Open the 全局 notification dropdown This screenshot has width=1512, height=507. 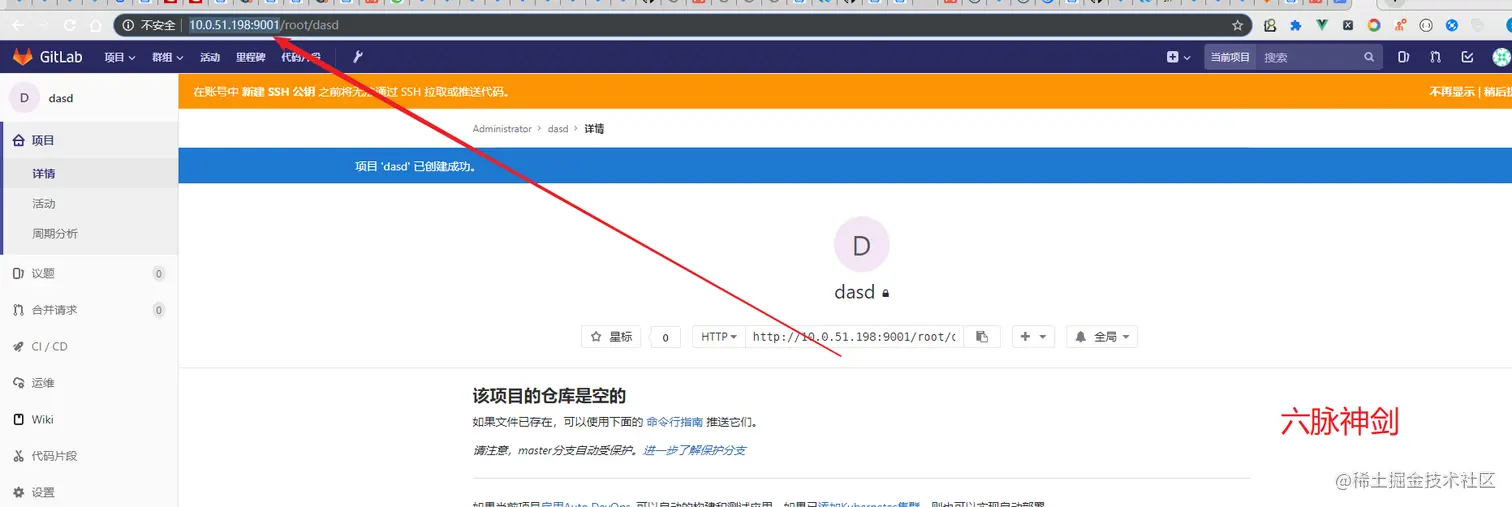point(1102,337)
